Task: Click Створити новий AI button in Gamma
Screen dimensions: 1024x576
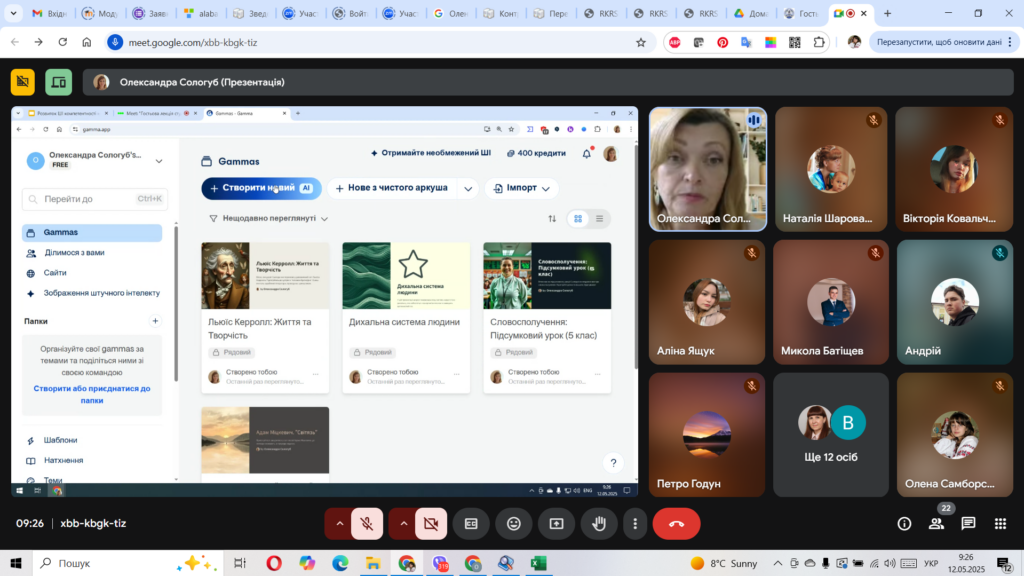Action: [261, 188]
